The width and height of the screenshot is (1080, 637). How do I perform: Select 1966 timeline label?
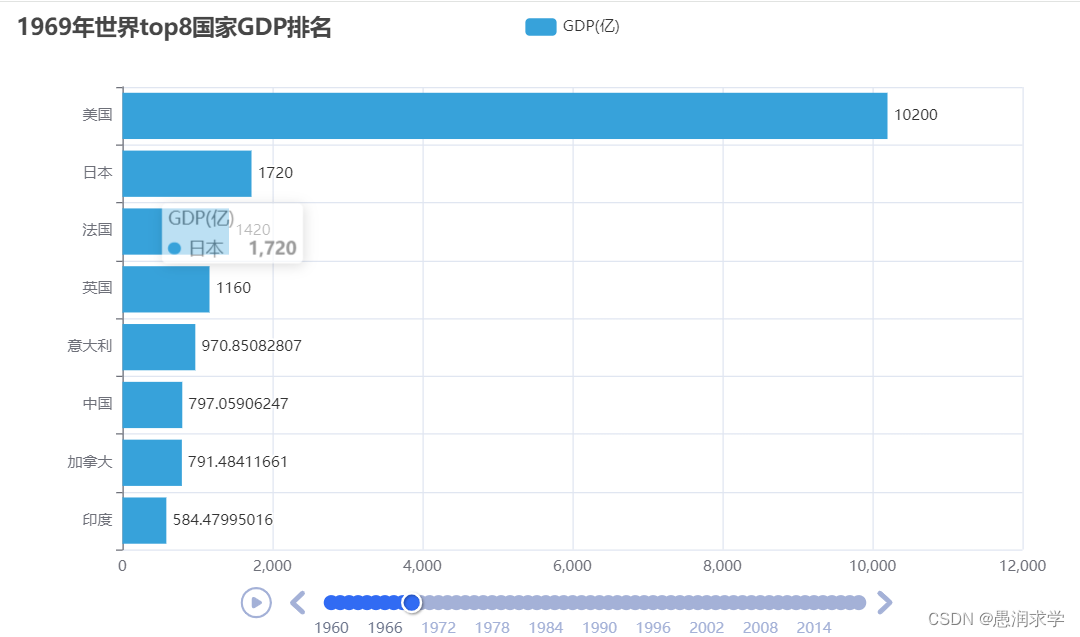coord(385,627)
